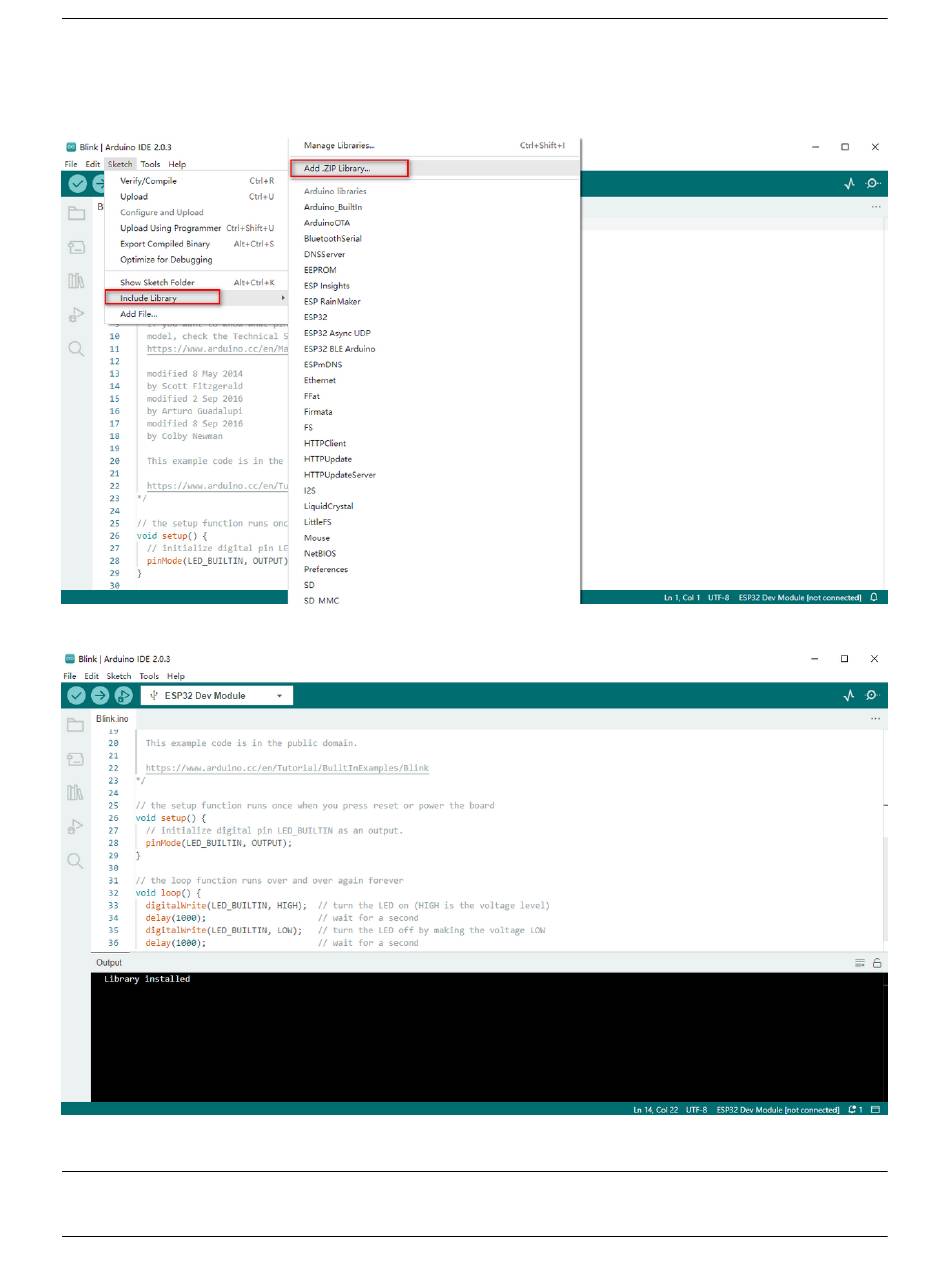Open Search magnifier in Library installed window sidebar

(76, 861)
